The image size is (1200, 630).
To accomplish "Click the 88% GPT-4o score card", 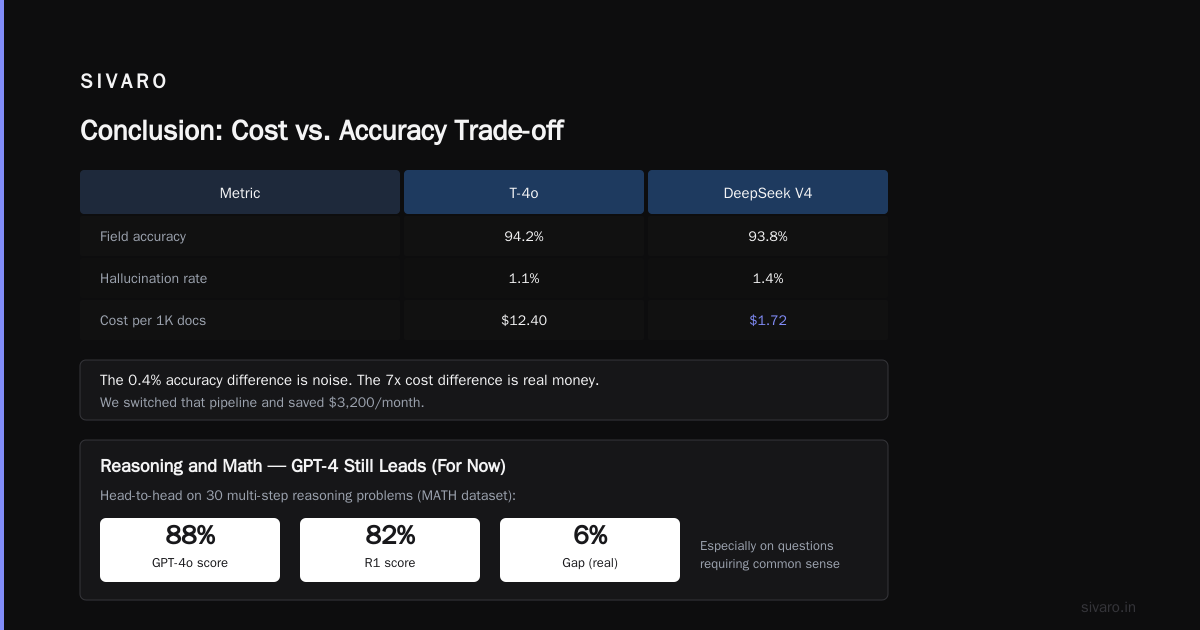I will pyautogui.click(x=190, y=550).
